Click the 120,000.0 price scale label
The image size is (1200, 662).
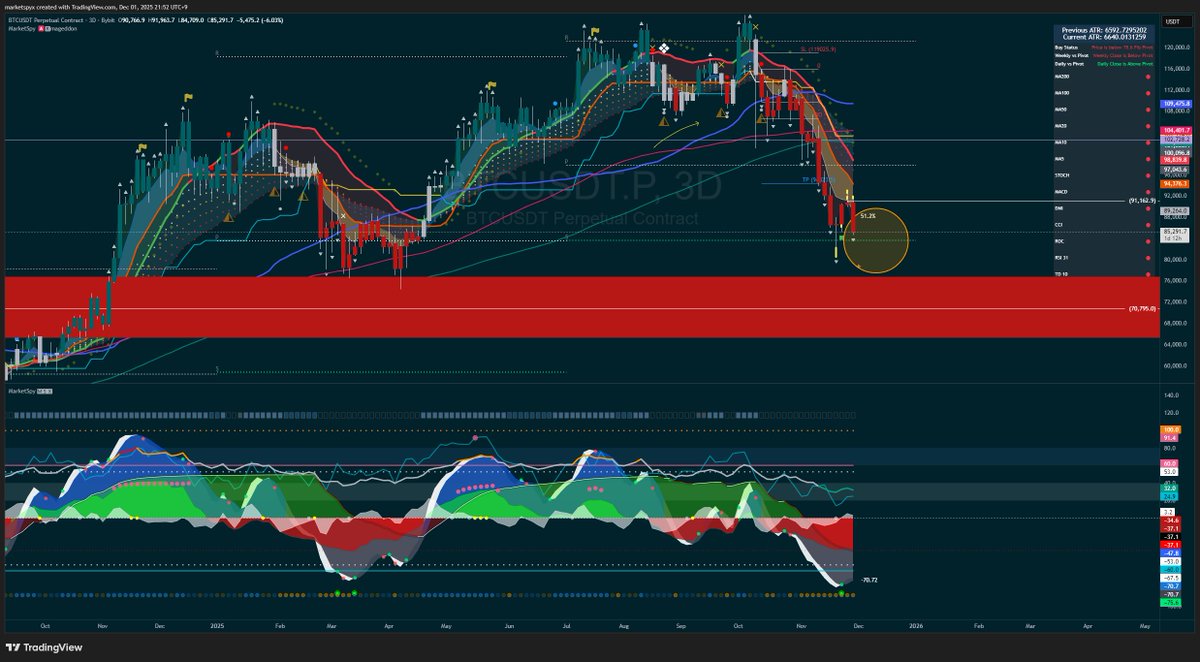point(1176,47)
